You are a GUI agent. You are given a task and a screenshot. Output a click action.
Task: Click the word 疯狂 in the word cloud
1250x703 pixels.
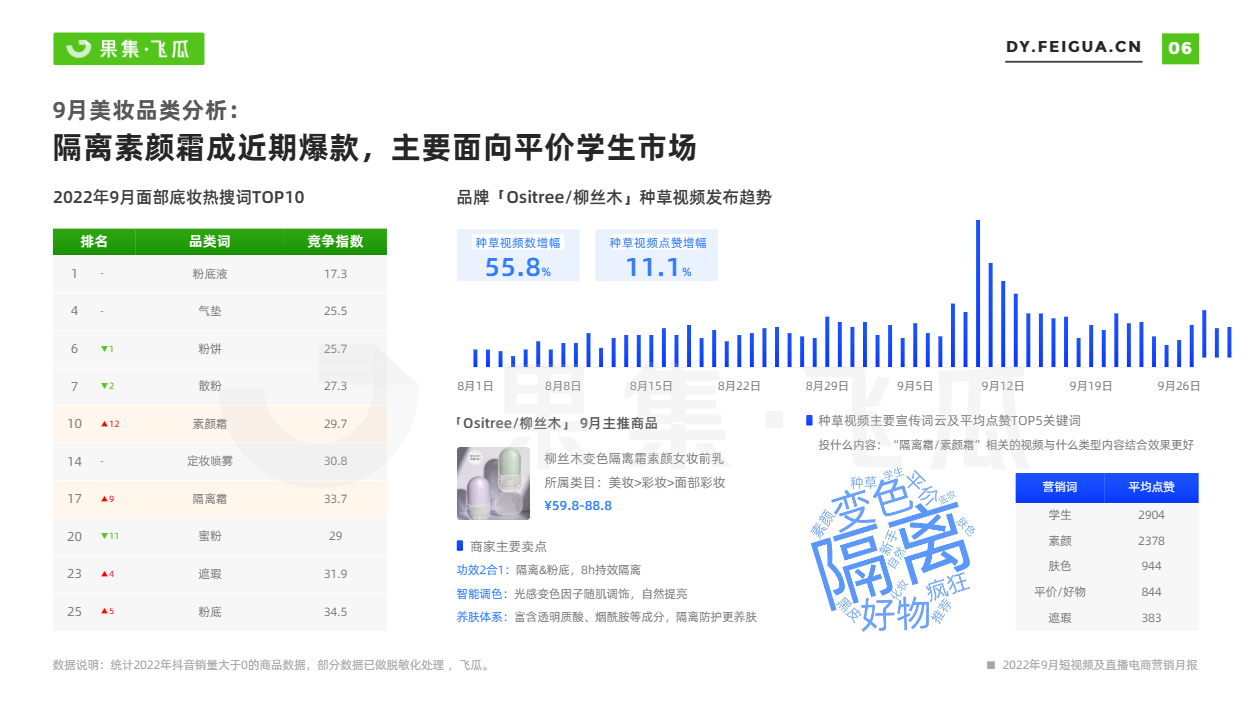(x=948, y=586)
